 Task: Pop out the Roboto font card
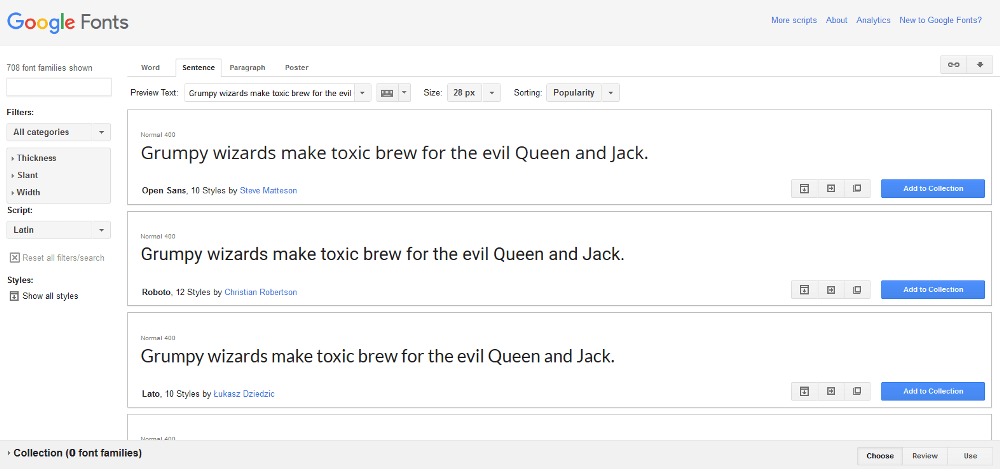coord(857,290)
